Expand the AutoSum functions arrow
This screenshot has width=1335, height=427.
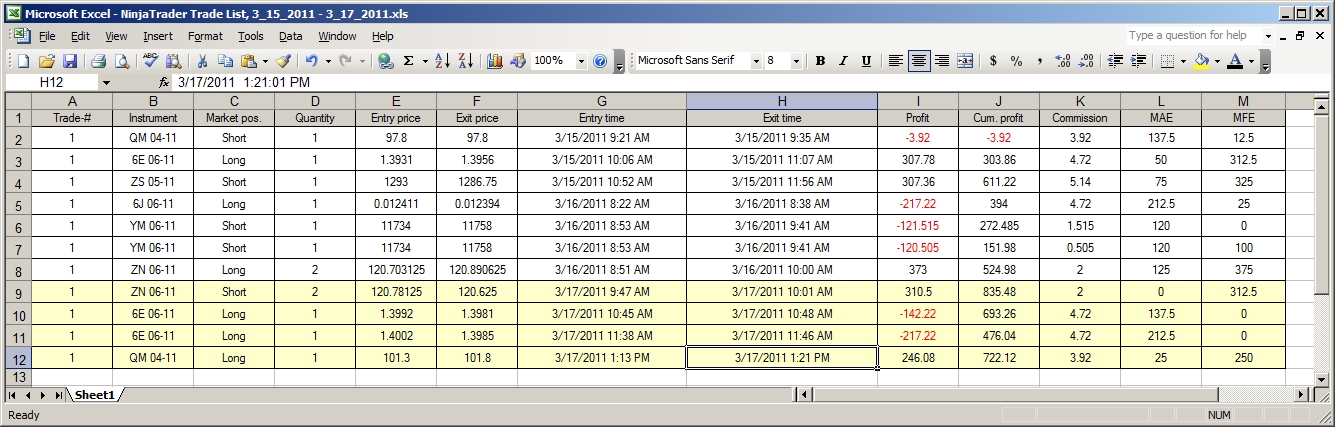click(x=424, y=61)
